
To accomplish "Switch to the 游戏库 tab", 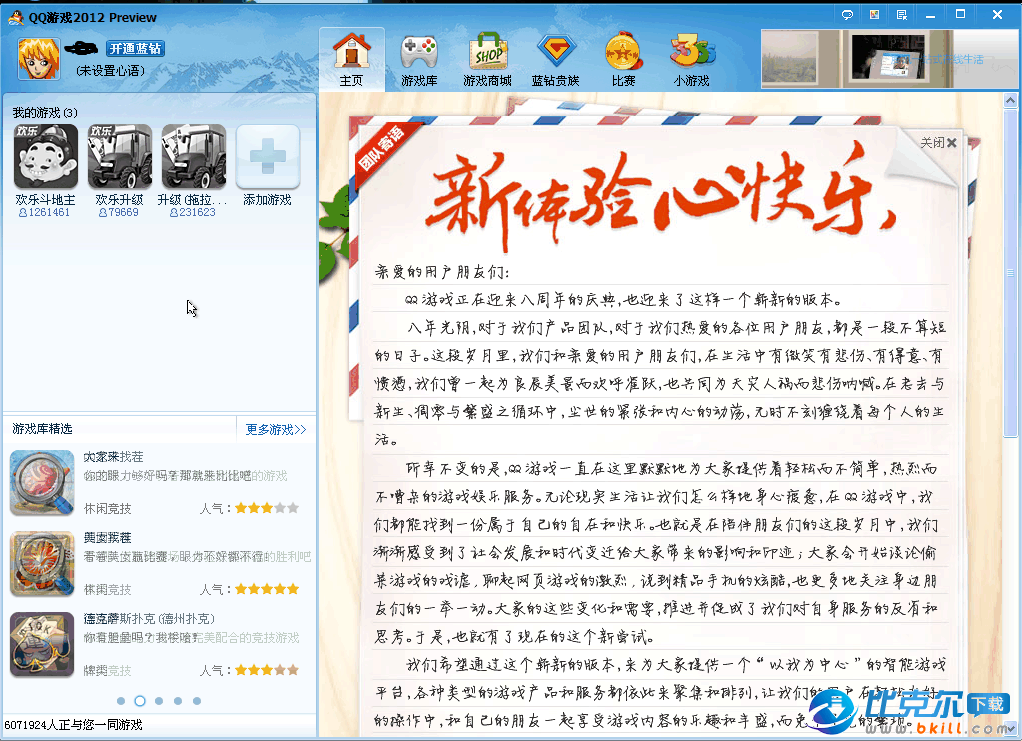I will pos(419,60).
